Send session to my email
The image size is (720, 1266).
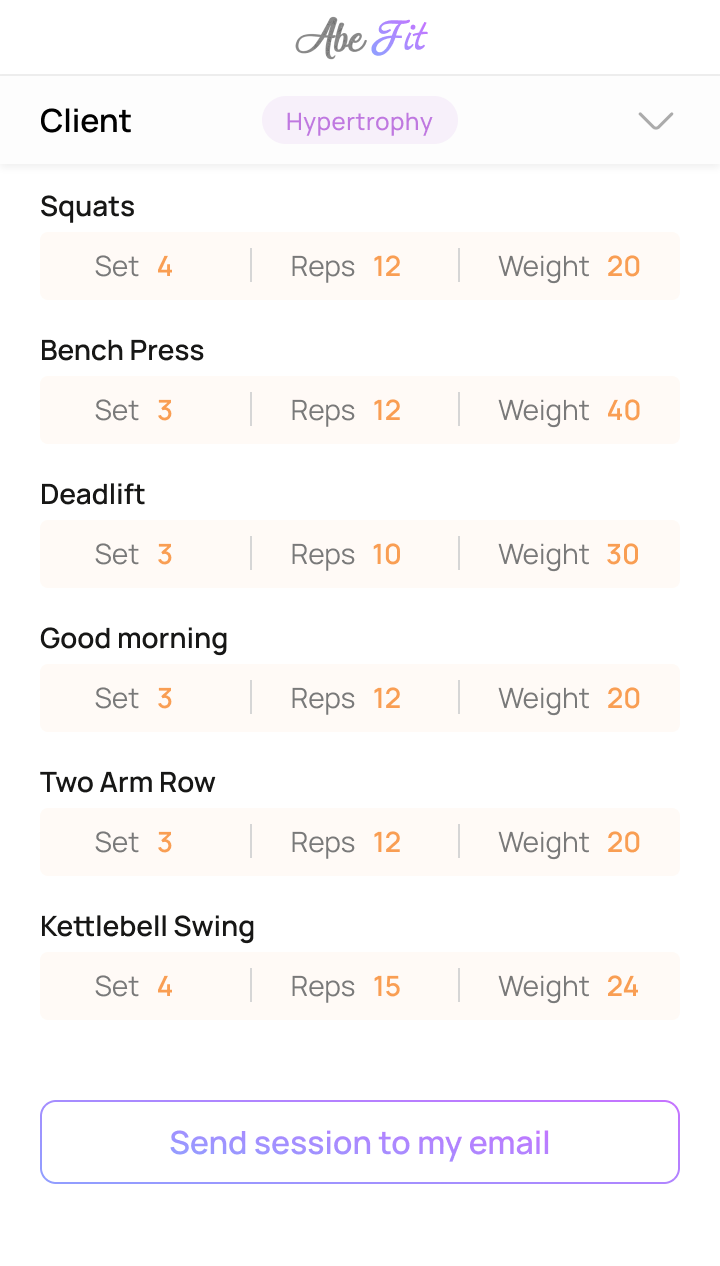[x=360, y=1142]
